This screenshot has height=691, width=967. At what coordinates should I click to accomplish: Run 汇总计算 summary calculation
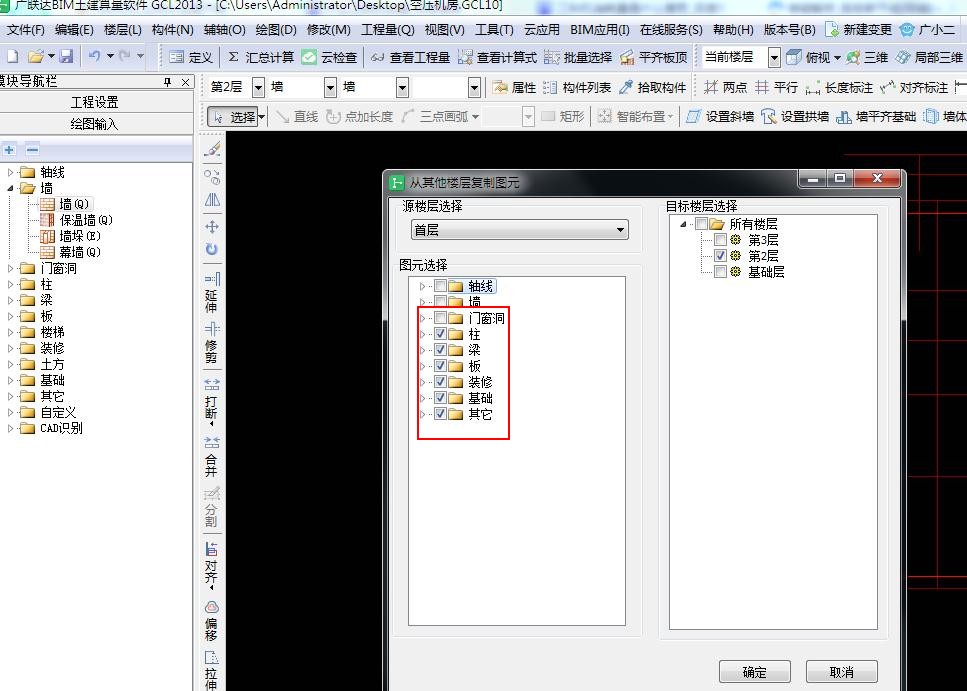pyautogui.click(x=260, y=57)
